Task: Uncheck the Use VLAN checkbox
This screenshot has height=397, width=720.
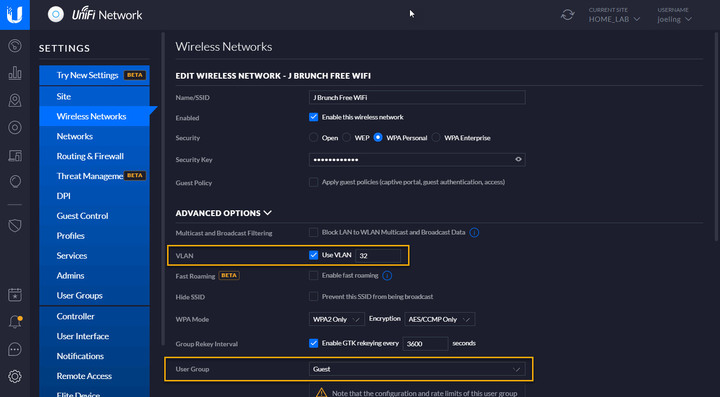Action: (x=313, y=255)
